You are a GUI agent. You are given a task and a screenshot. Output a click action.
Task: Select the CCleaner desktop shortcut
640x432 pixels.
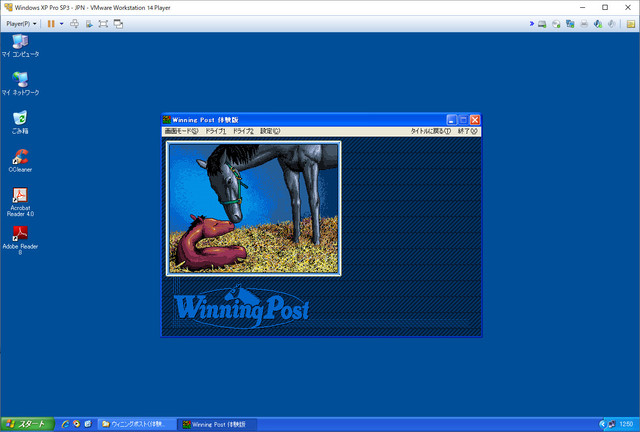(20, 160)
